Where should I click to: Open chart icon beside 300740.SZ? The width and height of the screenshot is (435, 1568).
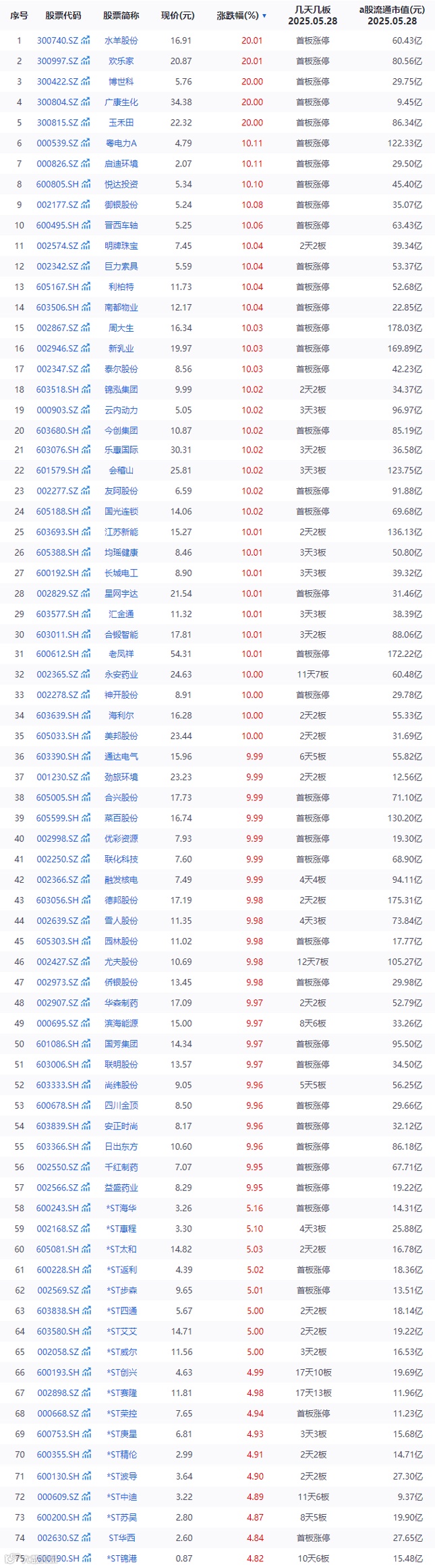[86, 40]
